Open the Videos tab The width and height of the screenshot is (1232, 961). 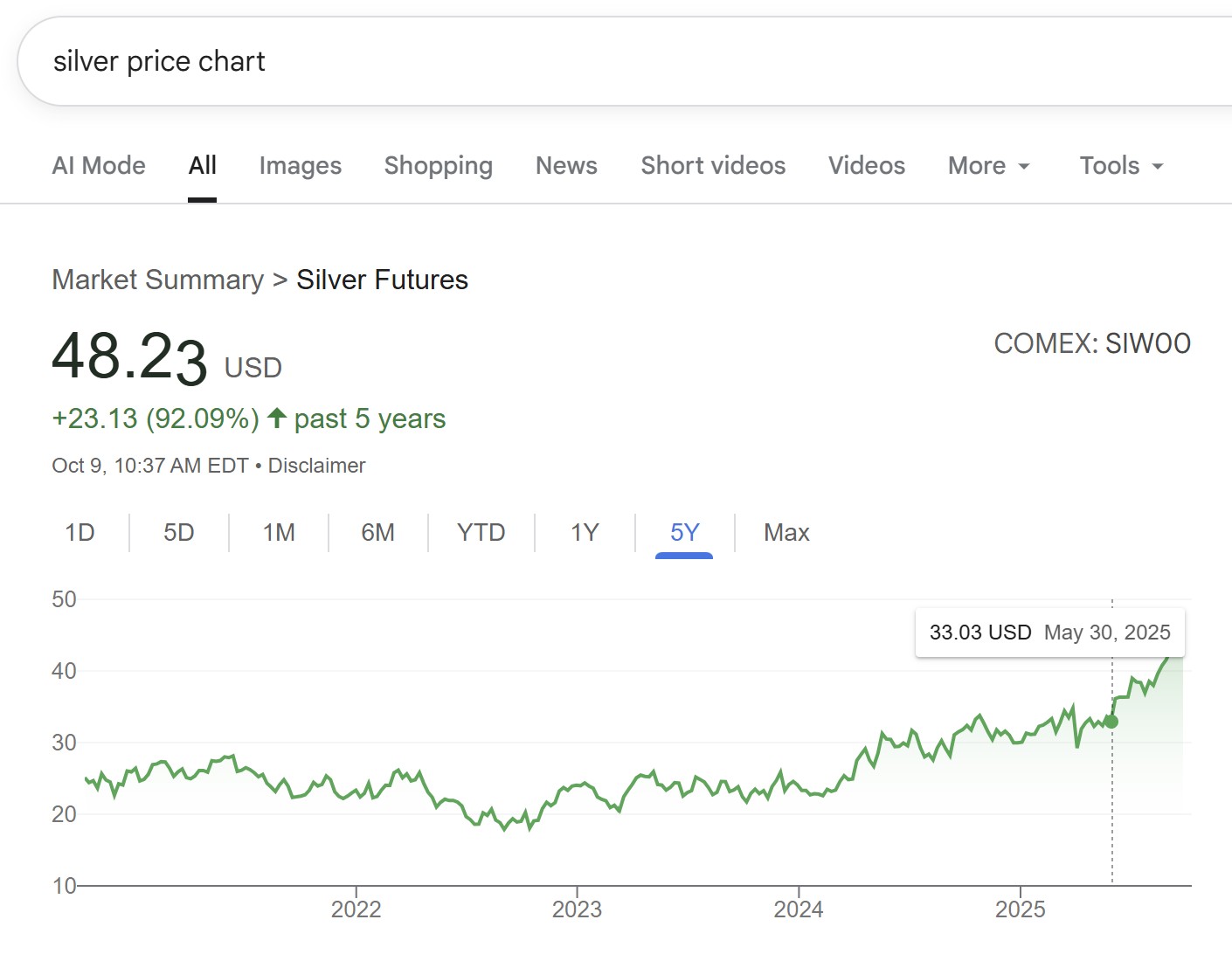click(x=866, y=166)
